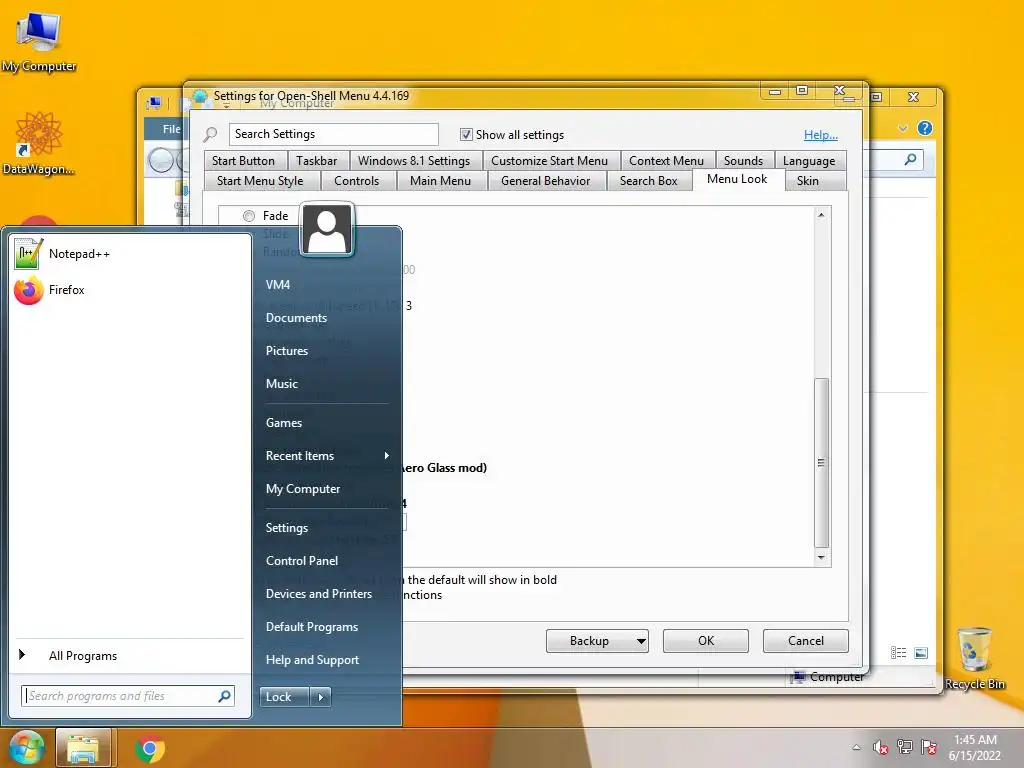Open the Help link

pos(820,135)
